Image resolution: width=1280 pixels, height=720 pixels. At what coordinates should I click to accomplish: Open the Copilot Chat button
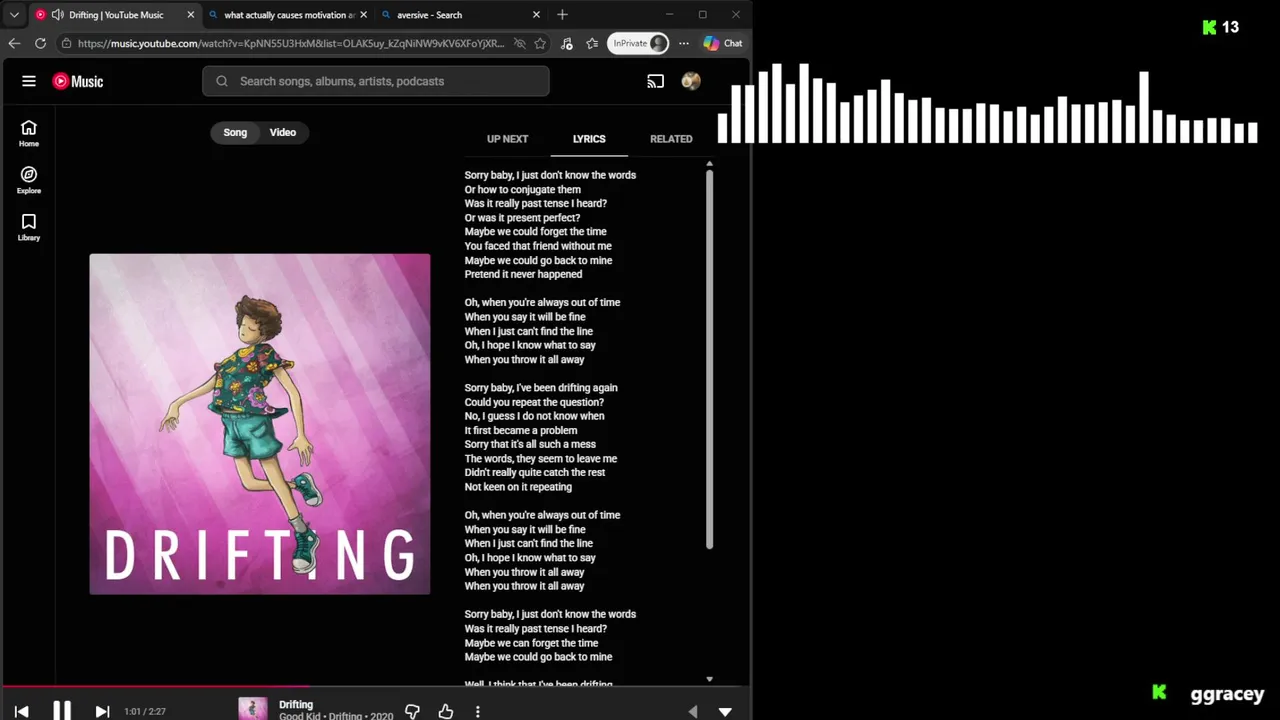click(x=723, y=43)
